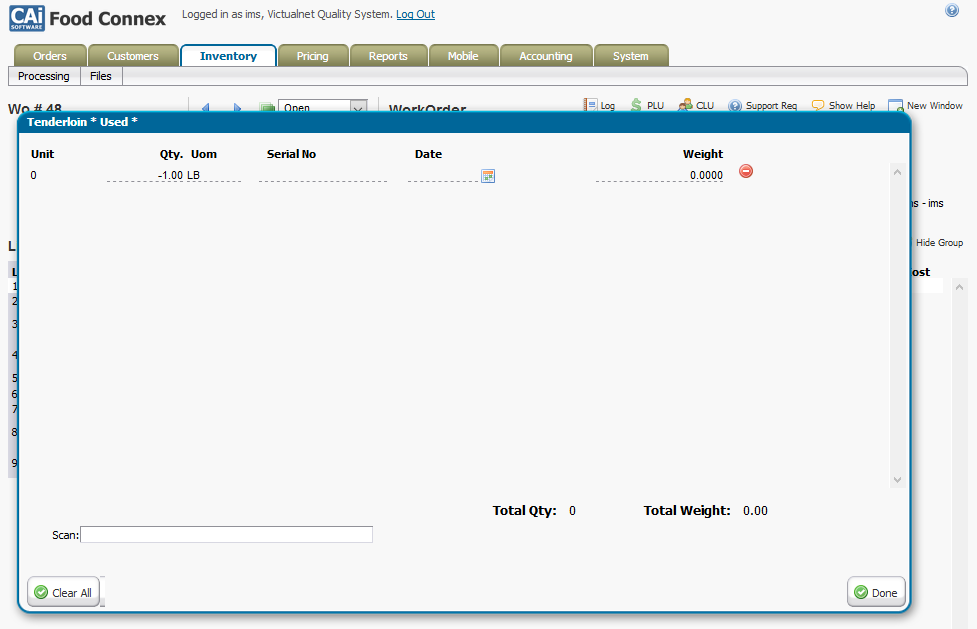Click the Qty field showing -1.00
The image size is (977, 629).
[x=146, y=175]
